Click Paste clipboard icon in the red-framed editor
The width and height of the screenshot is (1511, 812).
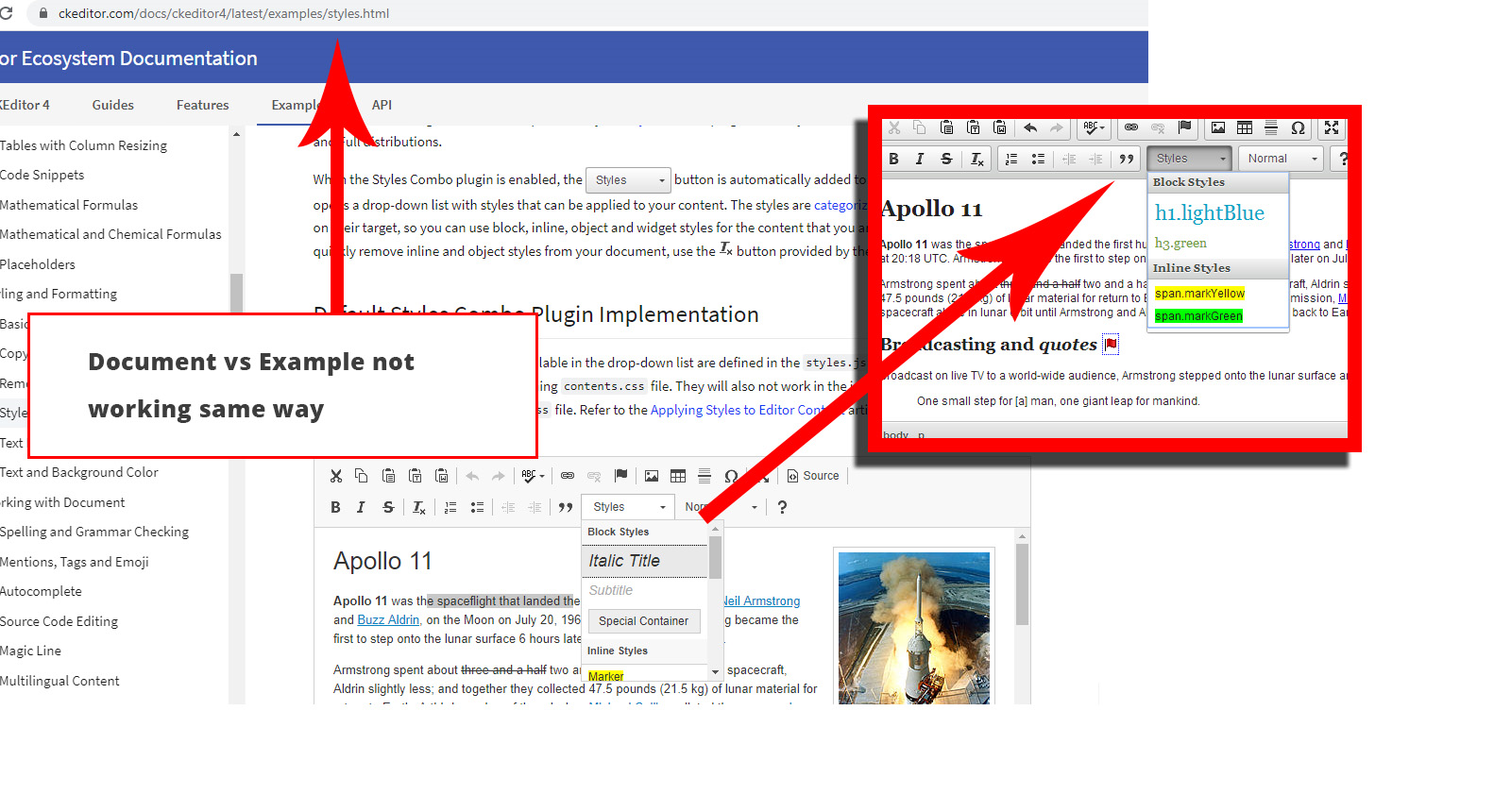(946, 127)
